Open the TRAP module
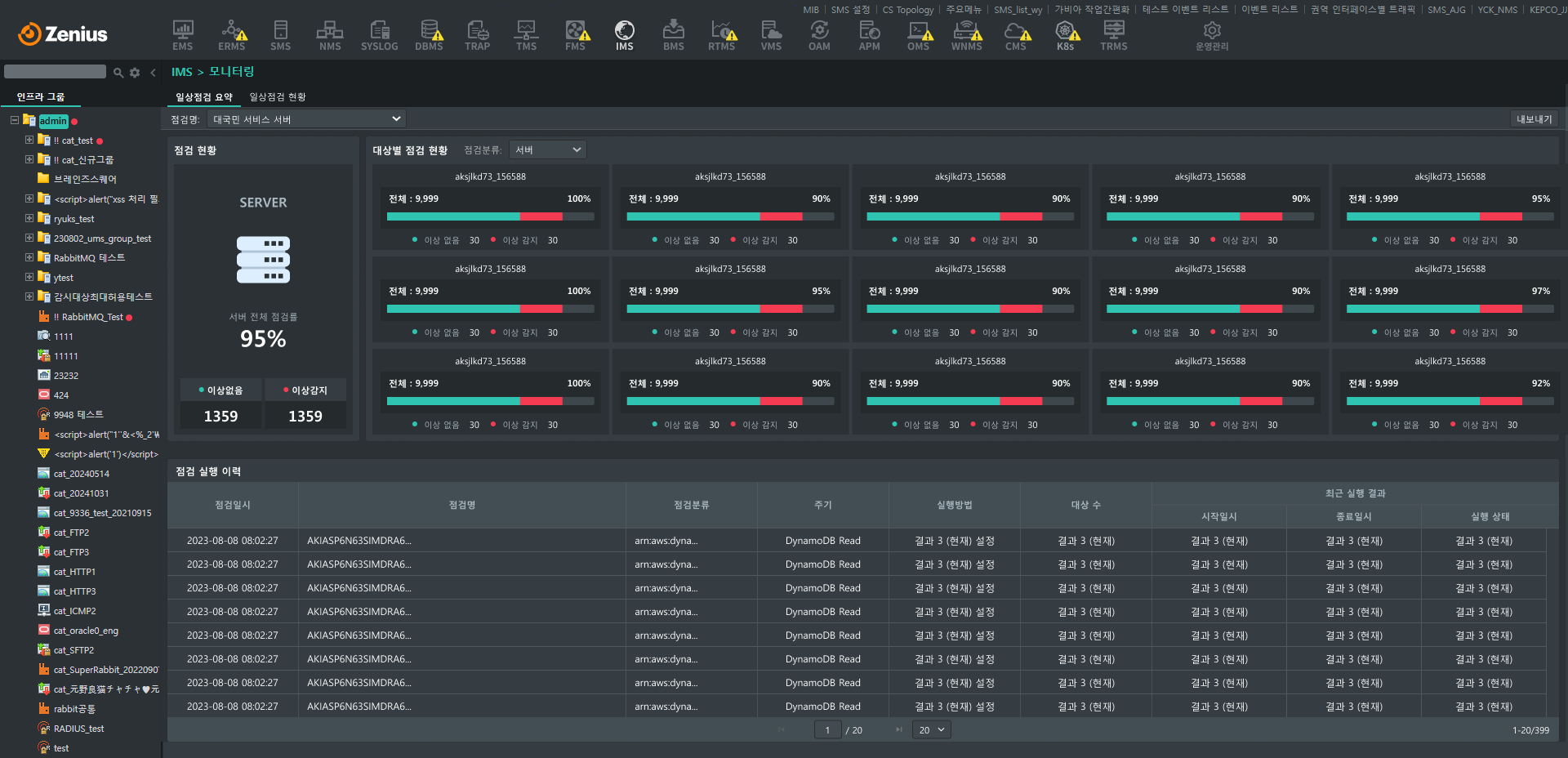This screenshot has width=1568, height=758. pos(478,36)
